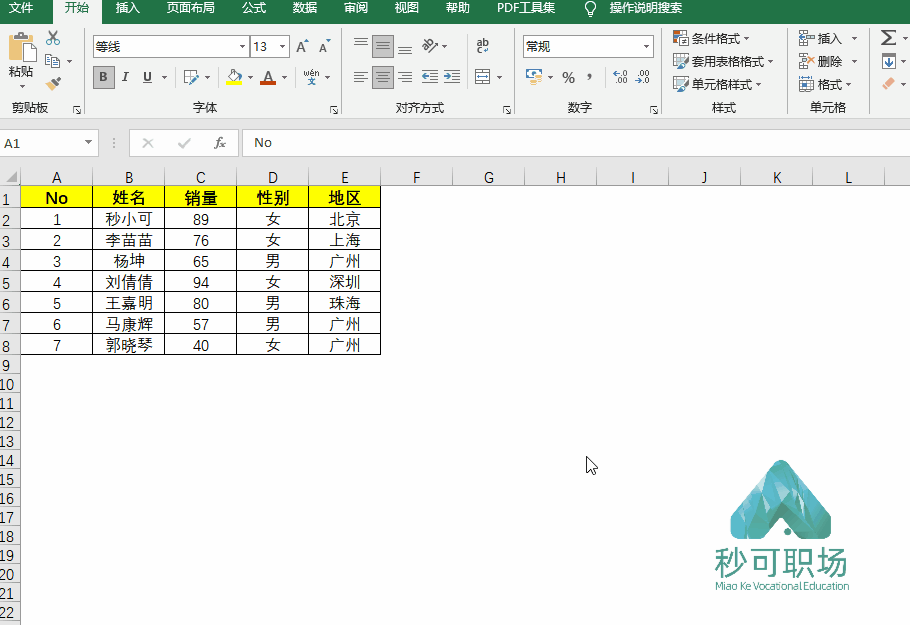910x625 pixels.
Task: Select cell containing 刘倩倩
Action: coord(129,282)
